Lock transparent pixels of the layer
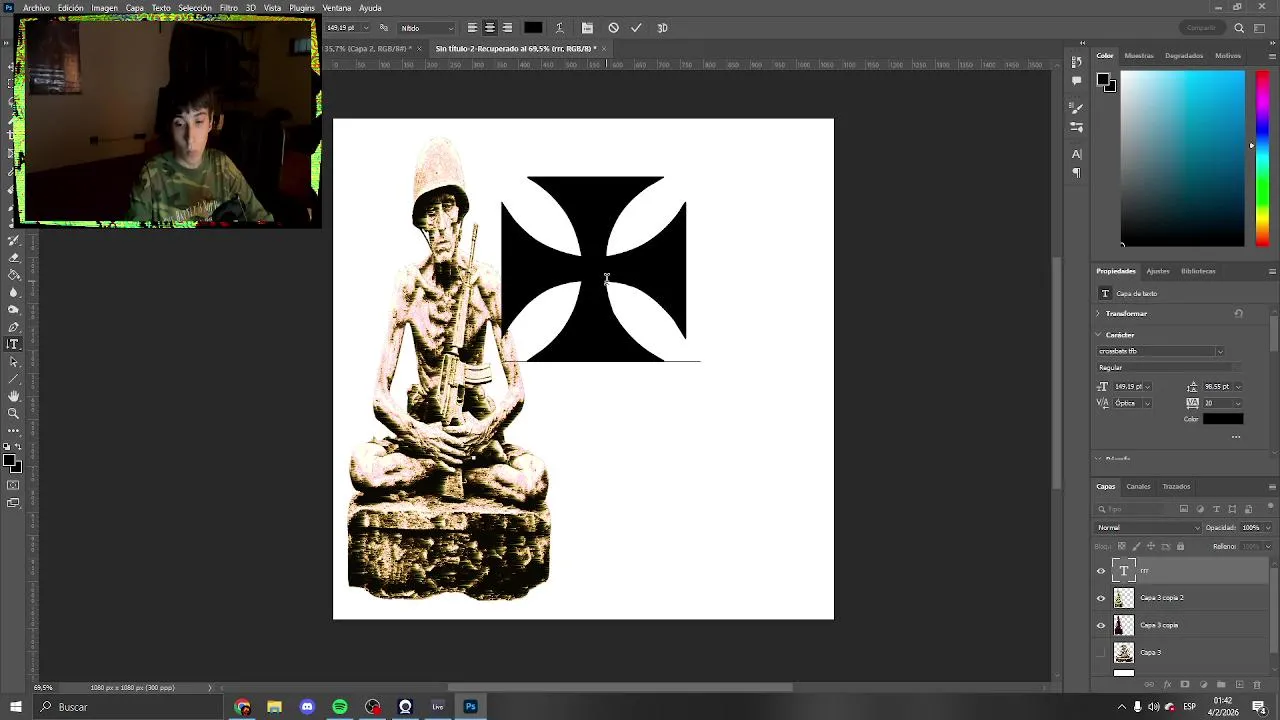Viewport: 1280px width, 720px height. pos(1122,546)
